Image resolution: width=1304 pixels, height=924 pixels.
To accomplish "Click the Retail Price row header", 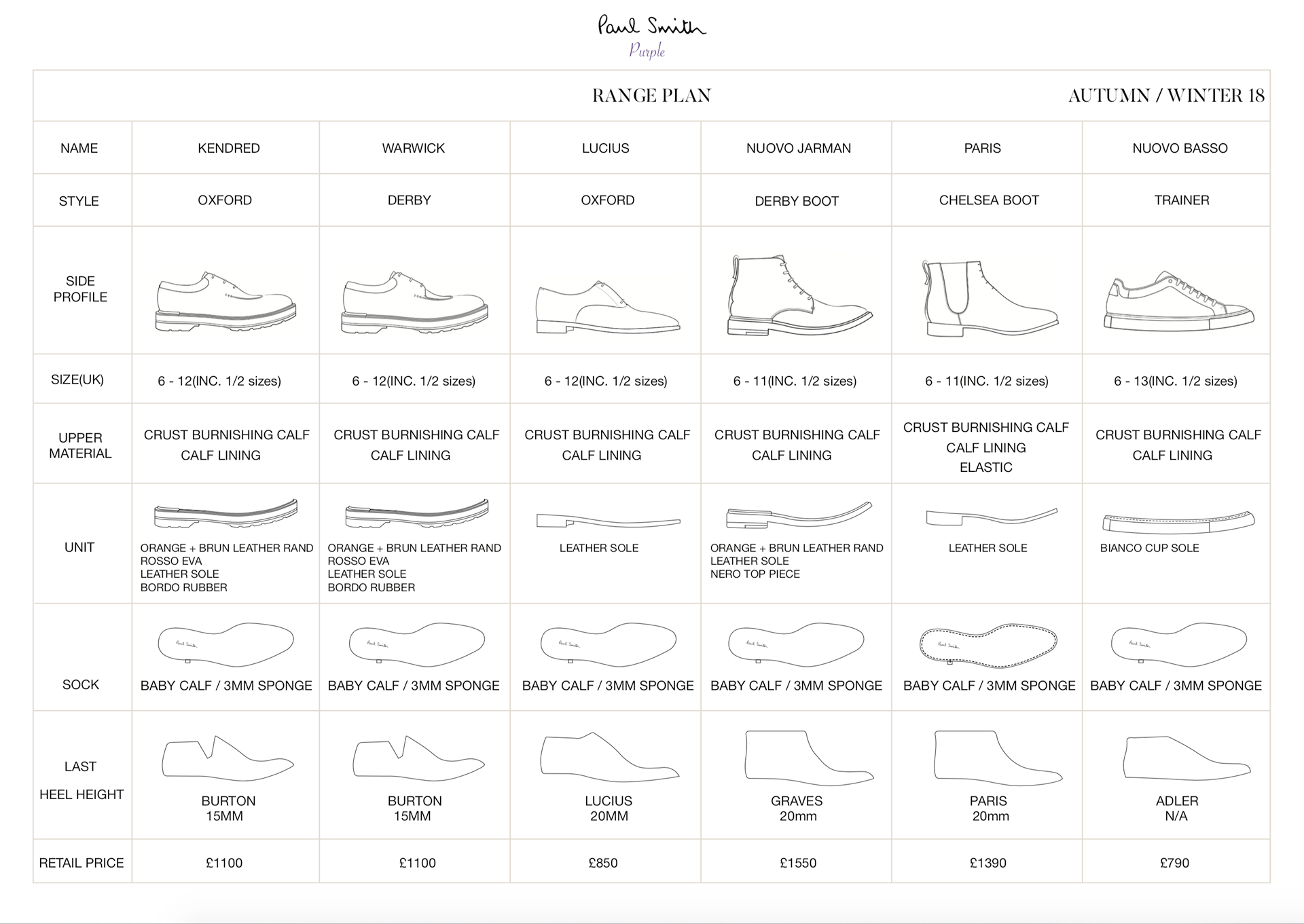I will [x=81, y=863].
